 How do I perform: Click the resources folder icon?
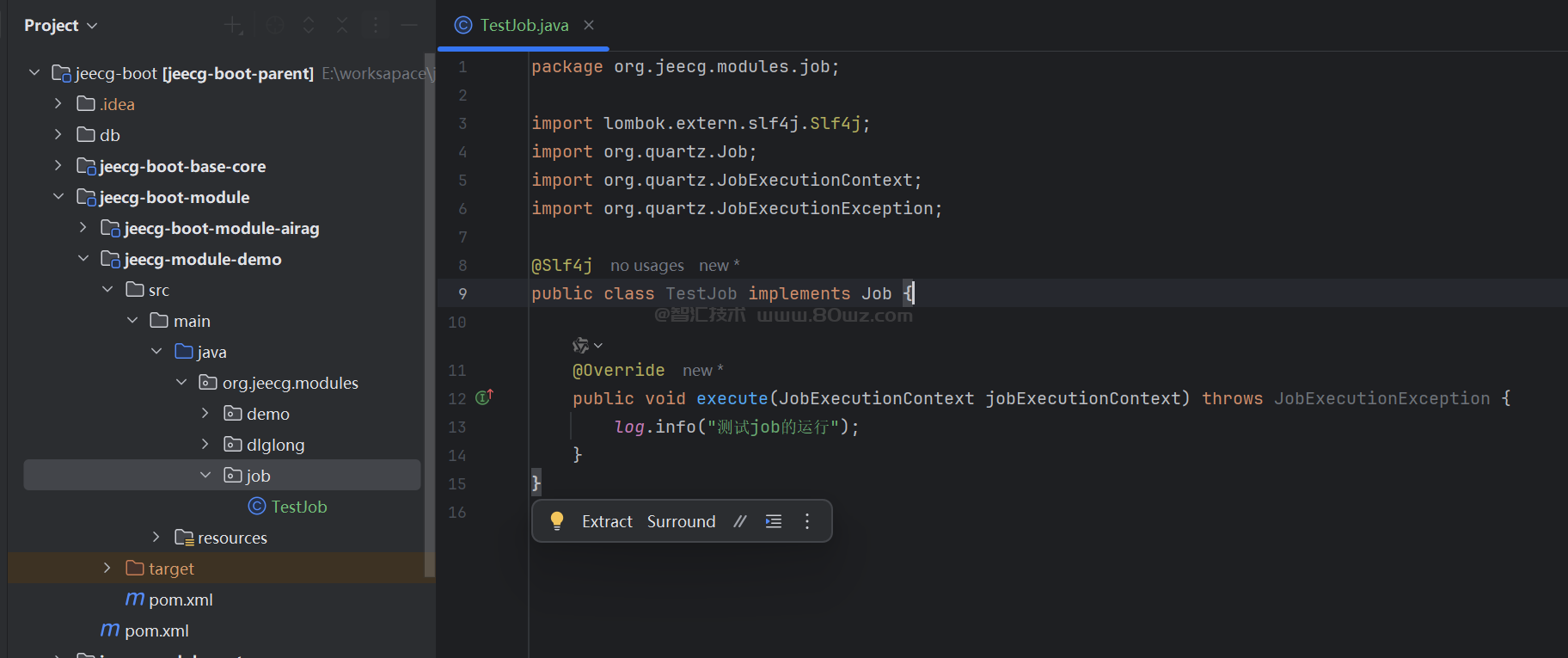point(184,538)
